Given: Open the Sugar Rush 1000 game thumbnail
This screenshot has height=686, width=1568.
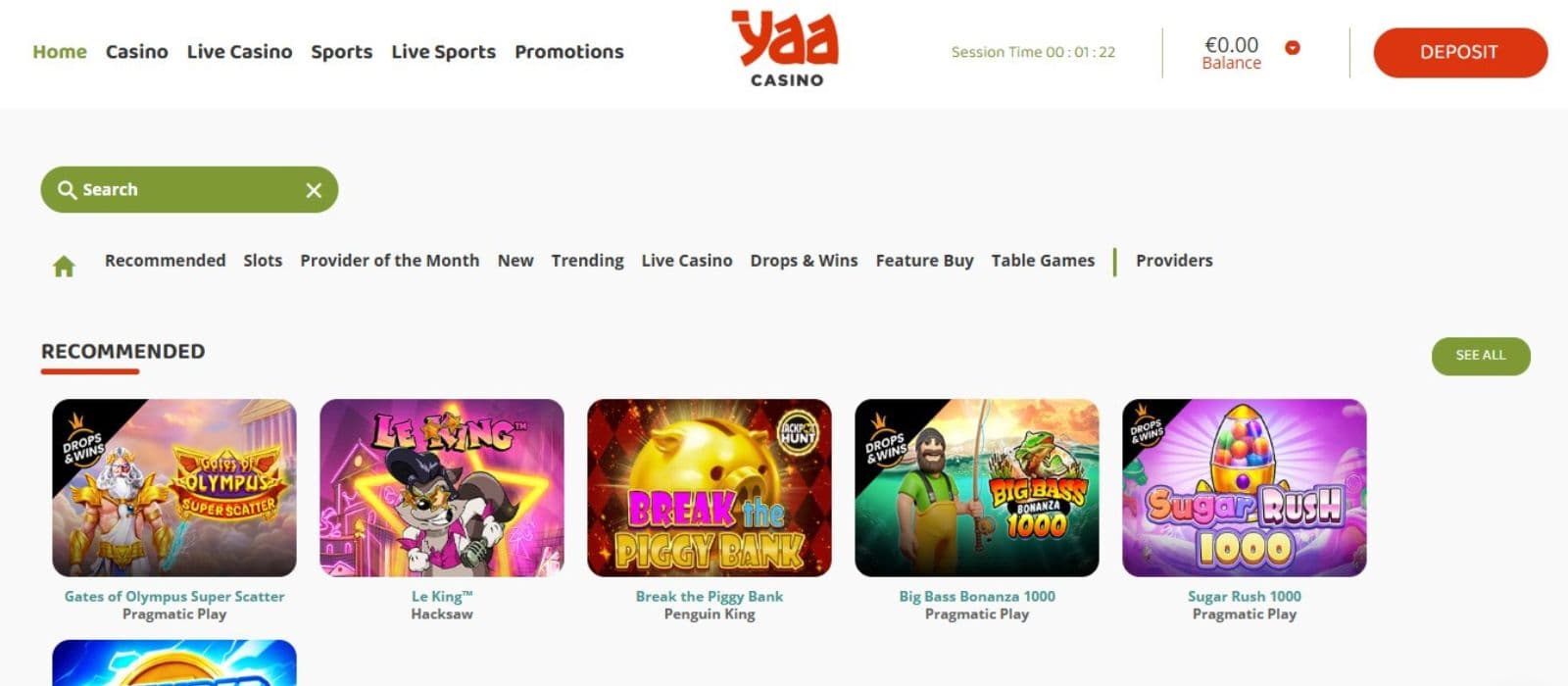Looking at the screenshot, I should click(x=1245, y=487).
